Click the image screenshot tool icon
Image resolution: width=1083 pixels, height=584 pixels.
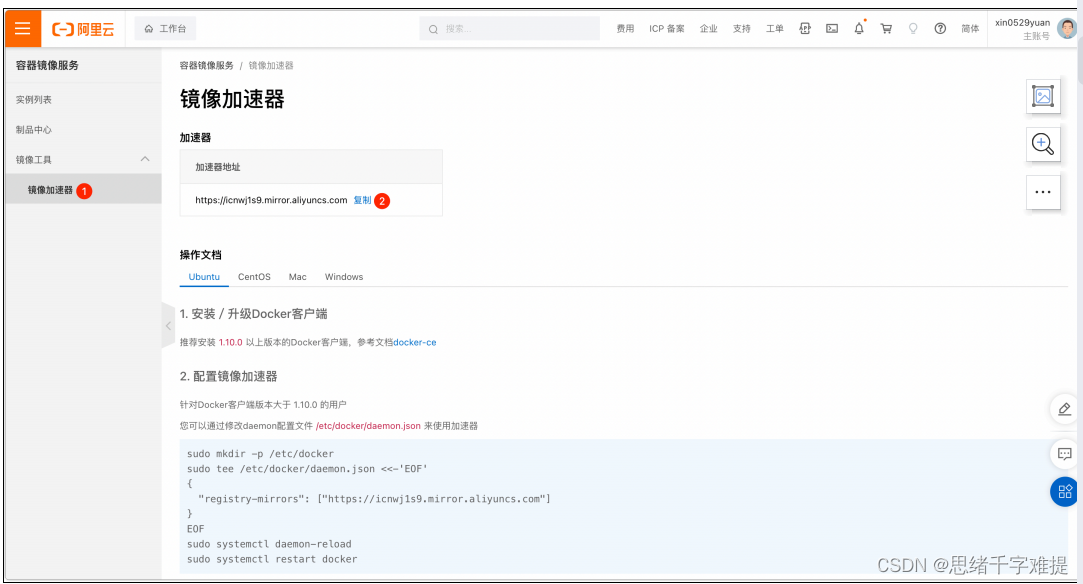click(1043, 96)
